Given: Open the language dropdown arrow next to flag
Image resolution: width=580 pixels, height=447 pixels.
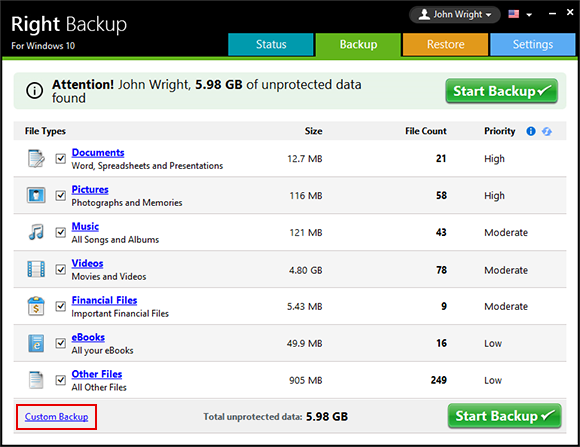Looking at the screenshot, I should (x=529, y=15).
